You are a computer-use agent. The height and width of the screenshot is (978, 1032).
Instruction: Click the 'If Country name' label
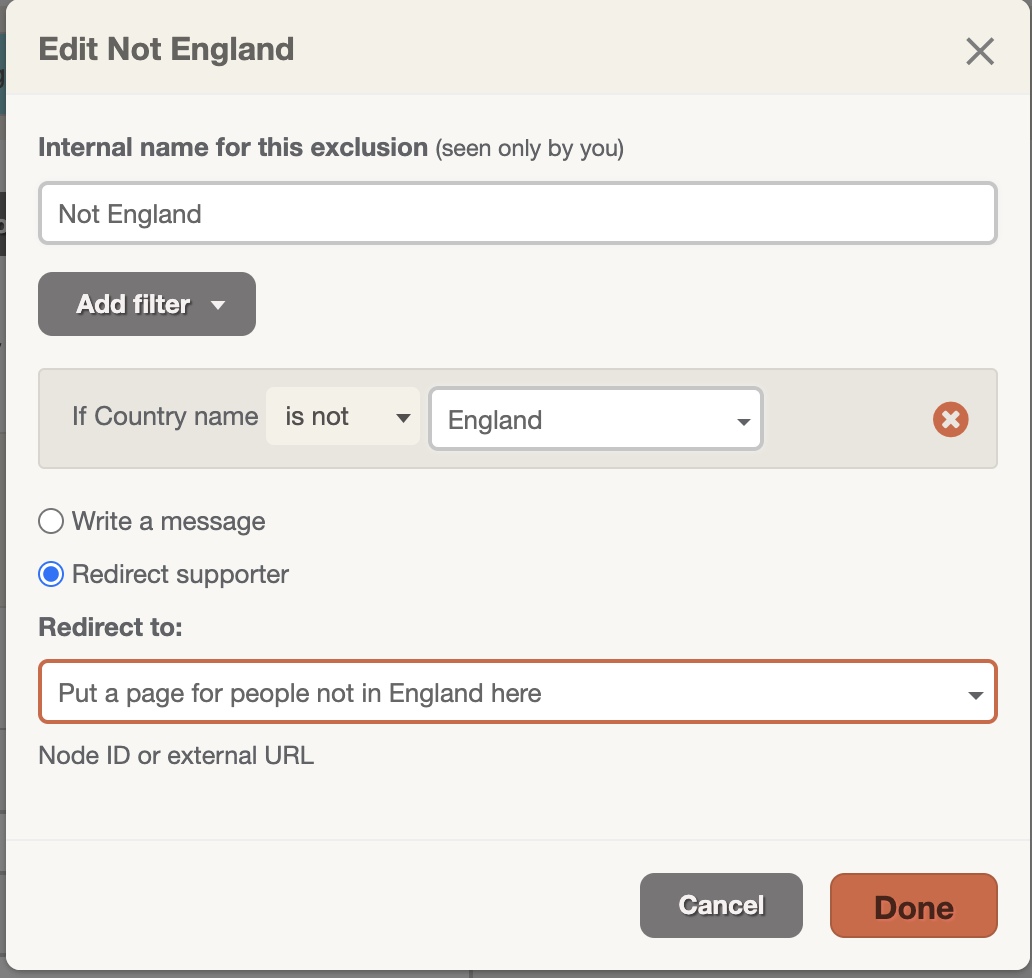(165, 417)
